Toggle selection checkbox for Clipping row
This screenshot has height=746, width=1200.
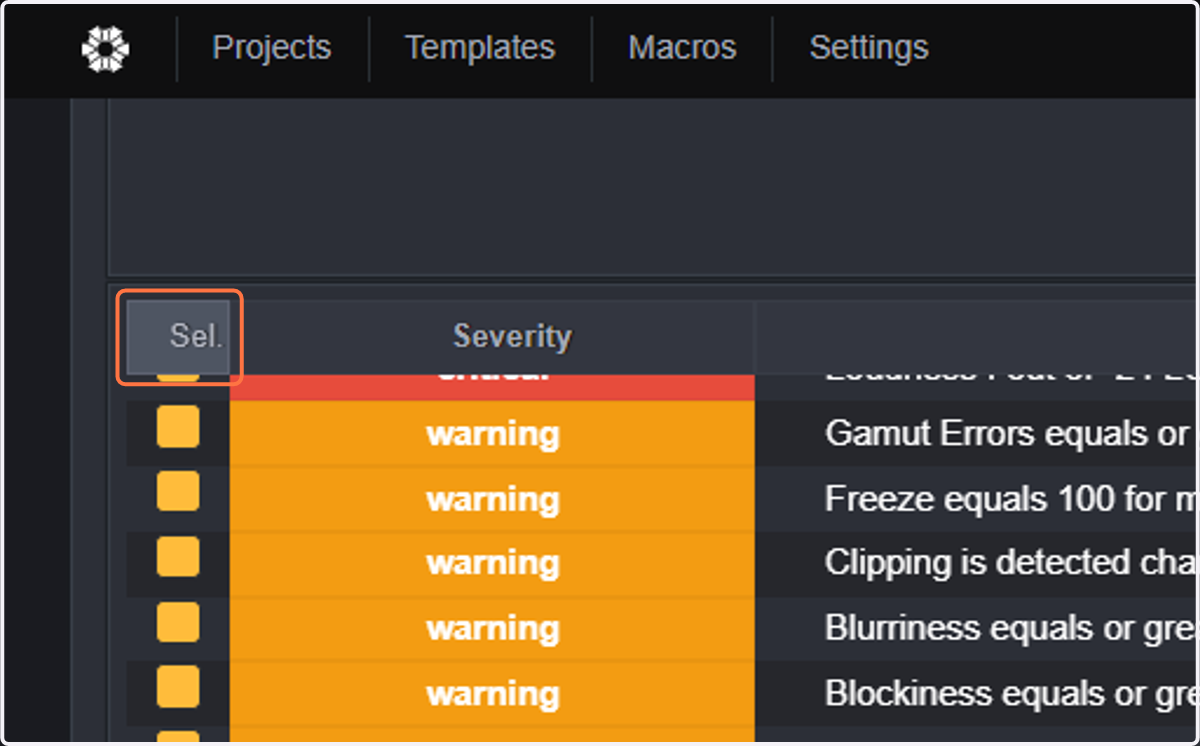point(178,557)
